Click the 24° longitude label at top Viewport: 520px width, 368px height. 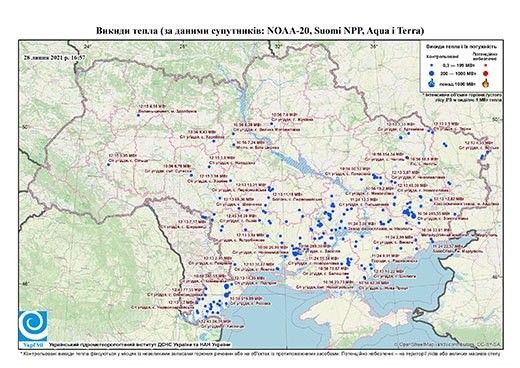[x=88, y=46]
